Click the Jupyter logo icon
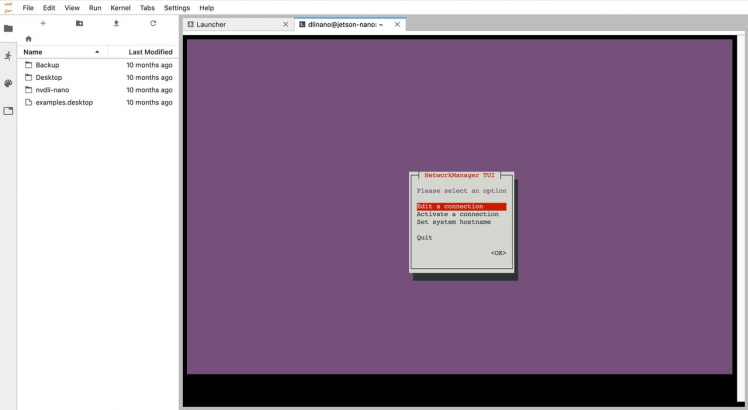The width and height of the screenshot is (748, 410). [8, 8]
